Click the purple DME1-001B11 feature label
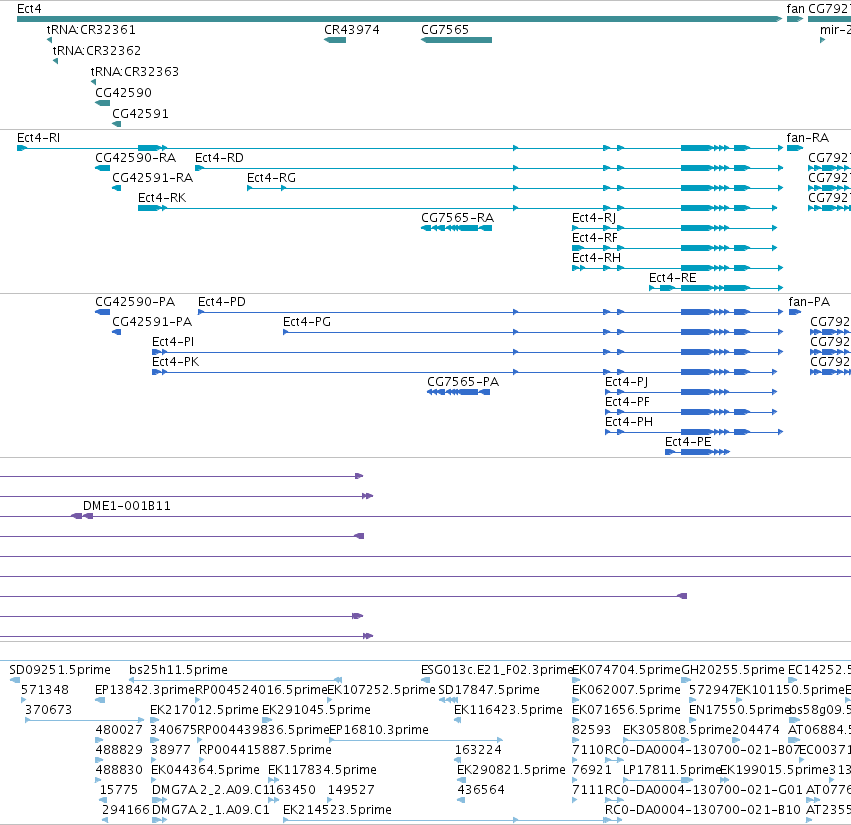 tap(126, 506)
